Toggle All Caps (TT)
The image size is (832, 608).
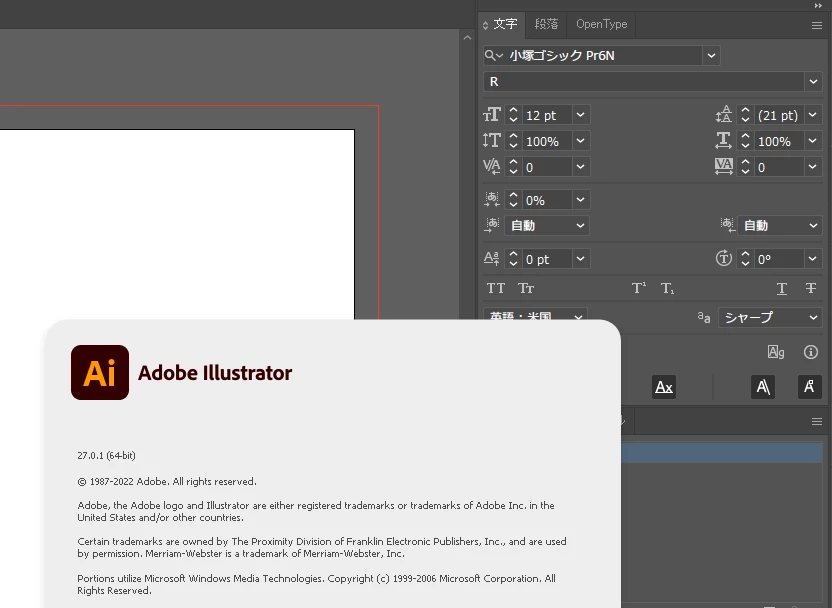tap(496, 288)
